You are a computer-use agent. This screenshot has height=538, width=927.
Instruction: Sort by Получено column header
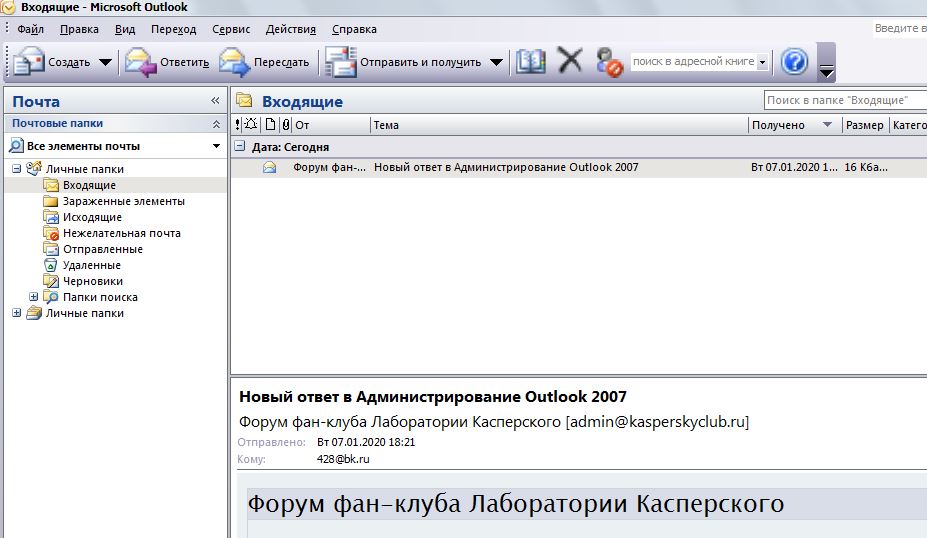[x=795, y=125]
